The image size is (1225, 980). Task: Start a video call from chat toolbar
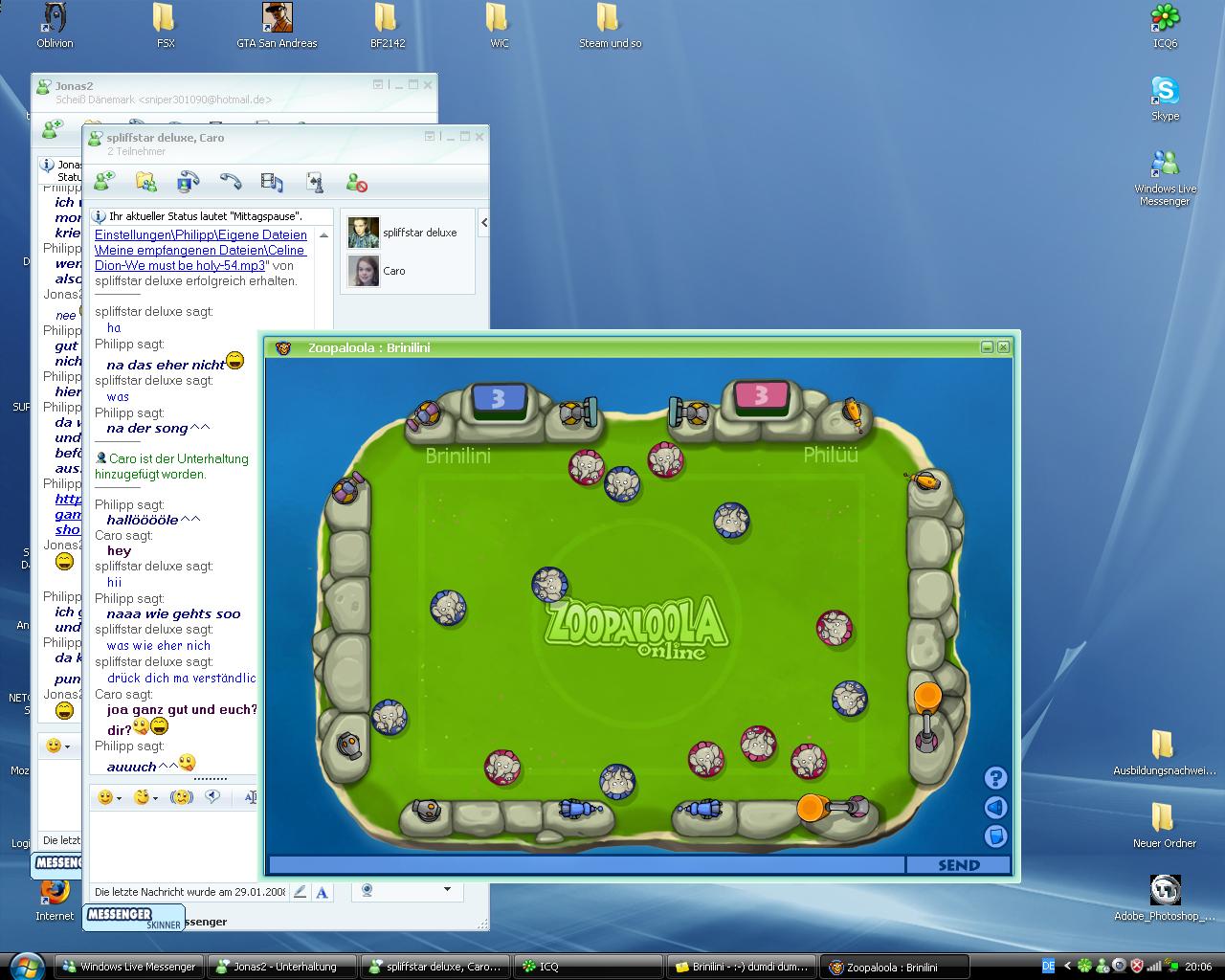tap(188, 181)
